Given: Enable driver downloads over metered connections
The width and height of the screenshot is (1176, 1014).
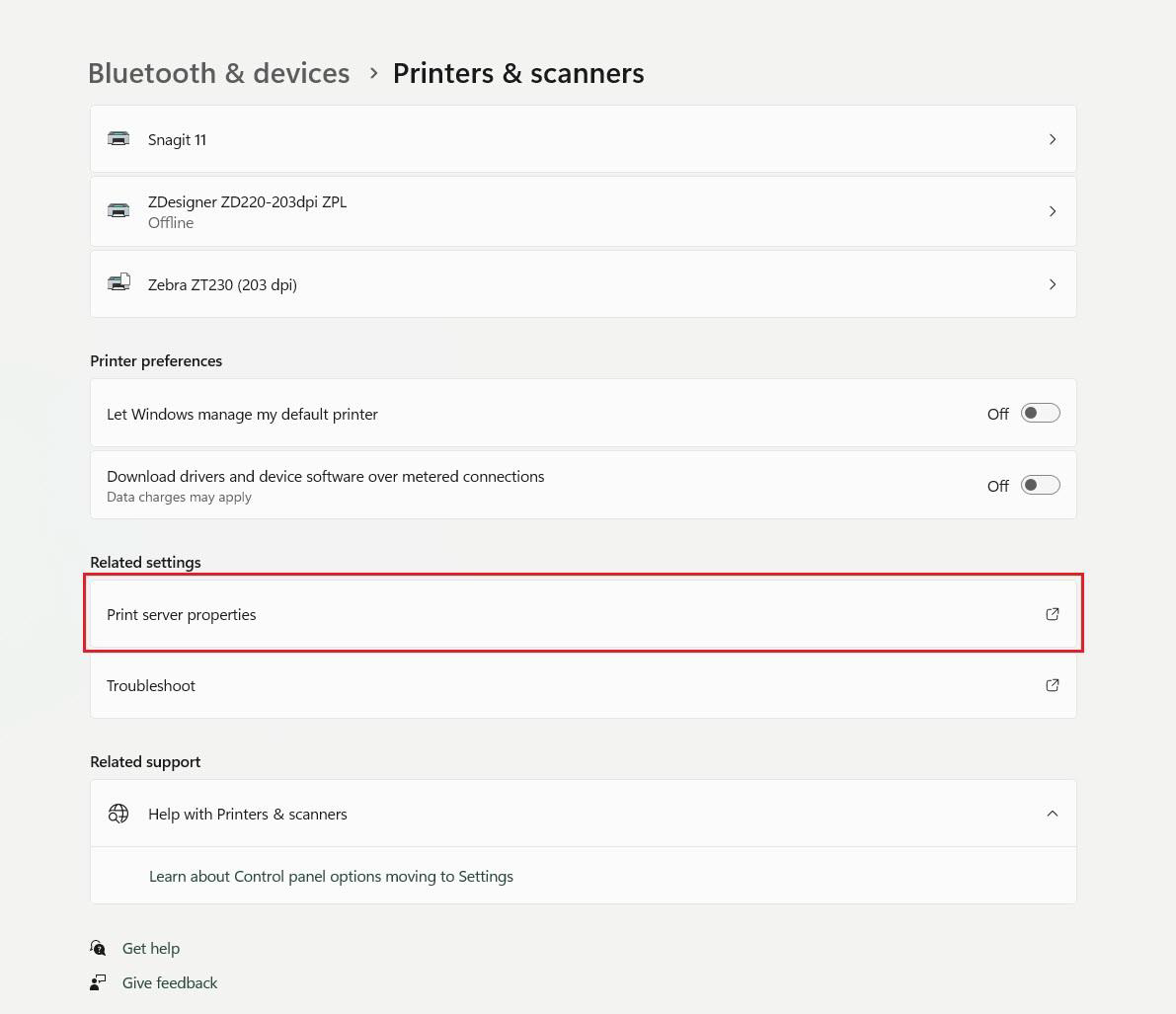Looking at the screenshot, I should pos(1040,485).
